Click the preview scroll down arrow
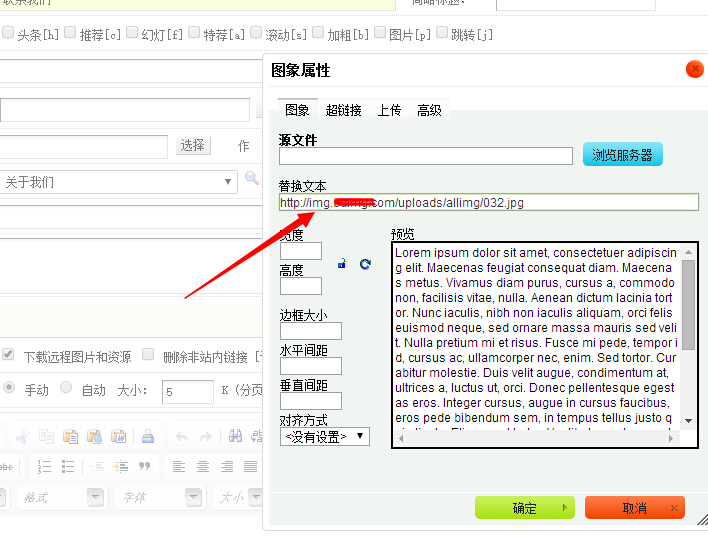The width and height of the screenshot is (708, 544). [x=688, y=421]
